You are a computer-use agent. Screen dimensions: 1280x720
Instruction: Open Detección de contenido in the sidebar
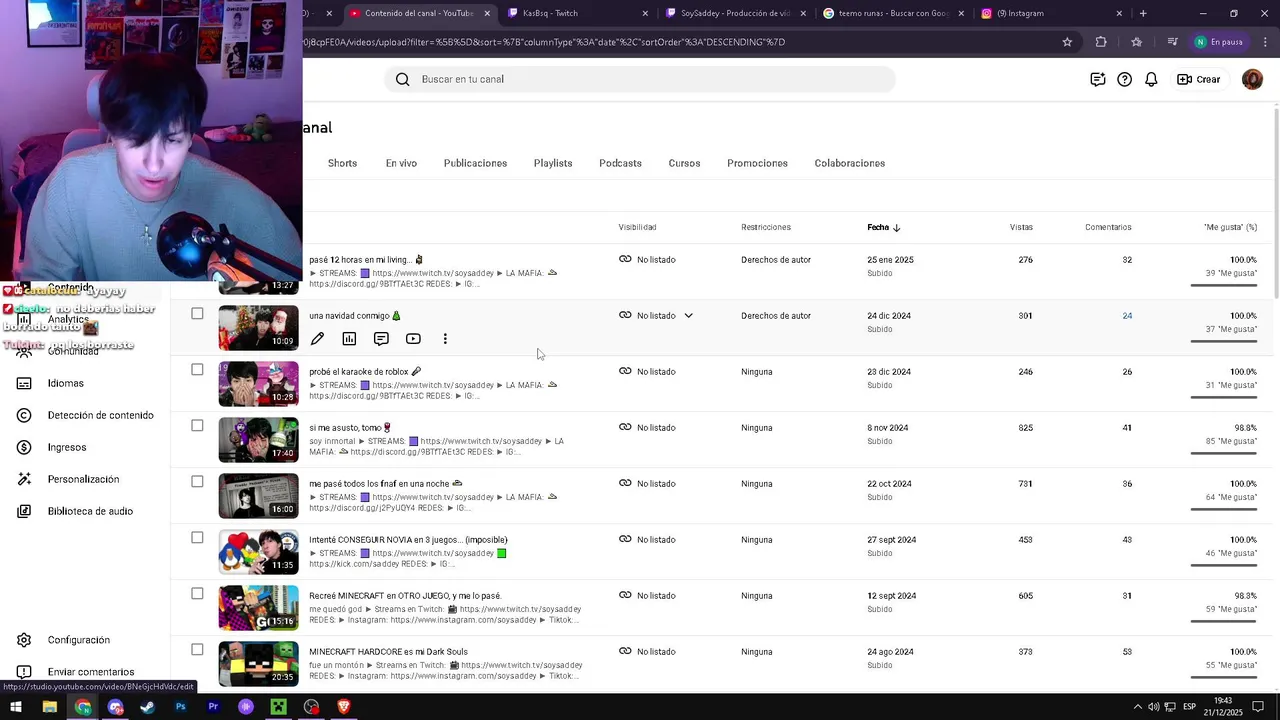click(100, 415)
